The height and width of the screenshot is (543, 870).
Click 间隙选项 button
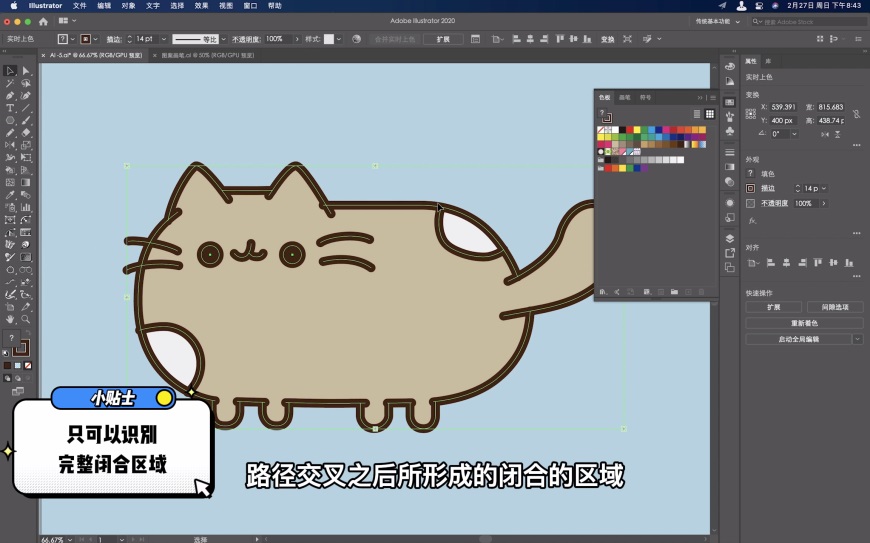[x=835, y=307]
